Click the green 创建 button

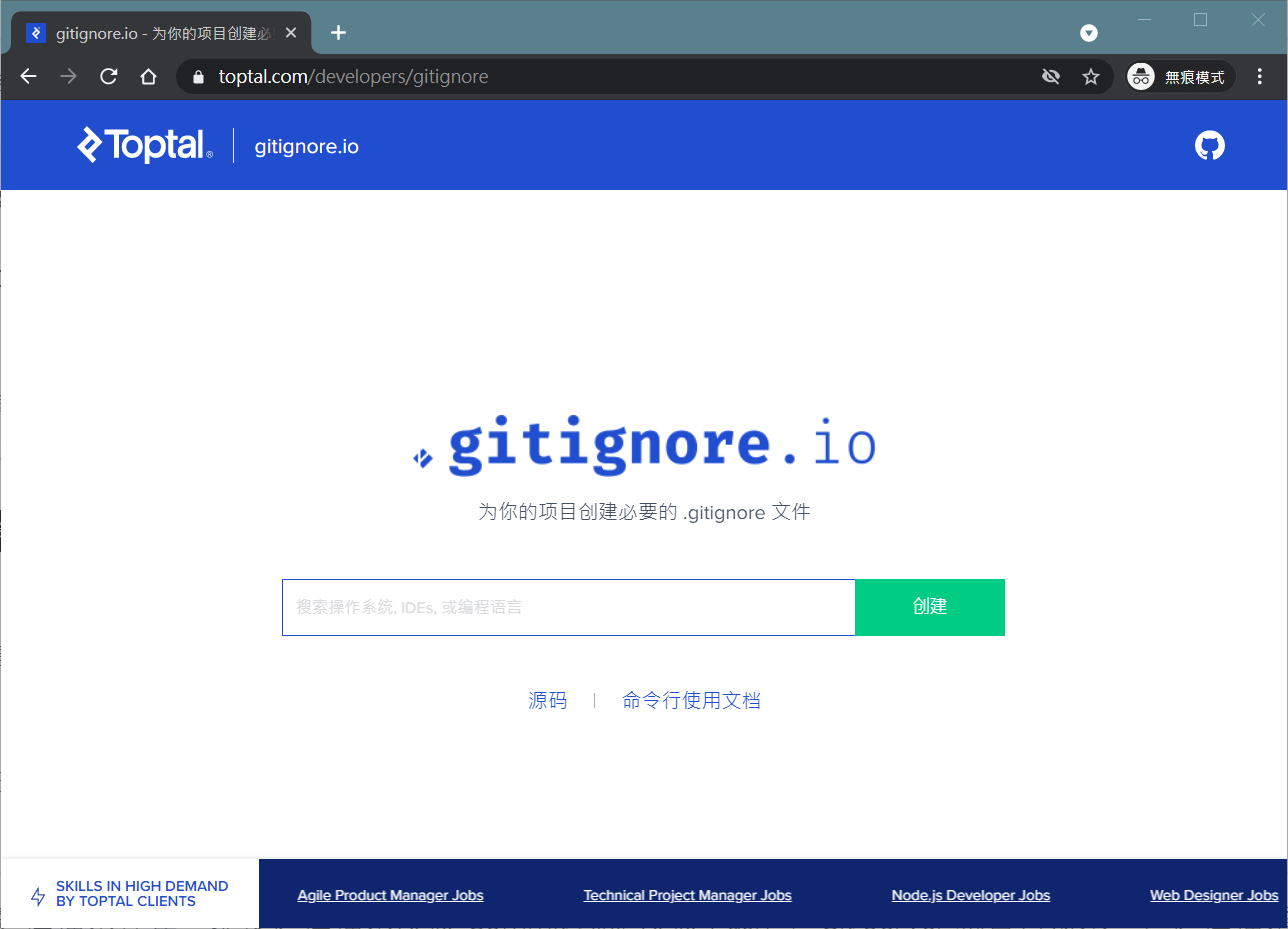point(929,607)
